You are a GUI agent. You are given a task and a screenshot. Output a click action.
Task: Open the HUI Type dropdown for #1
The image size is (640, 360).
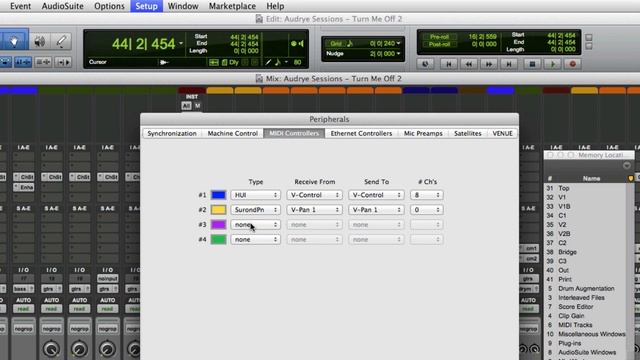(x=256, y=195)
